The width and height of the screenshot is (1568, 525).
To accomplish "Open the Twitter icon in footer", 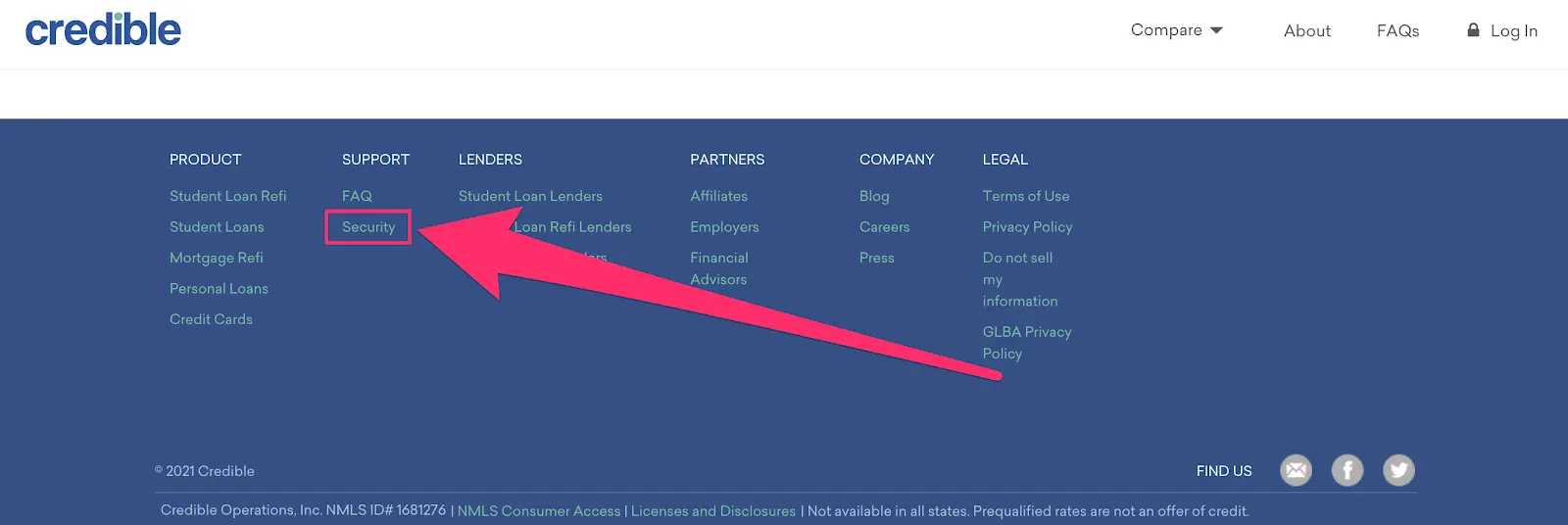I will (x=1398, y=470).
